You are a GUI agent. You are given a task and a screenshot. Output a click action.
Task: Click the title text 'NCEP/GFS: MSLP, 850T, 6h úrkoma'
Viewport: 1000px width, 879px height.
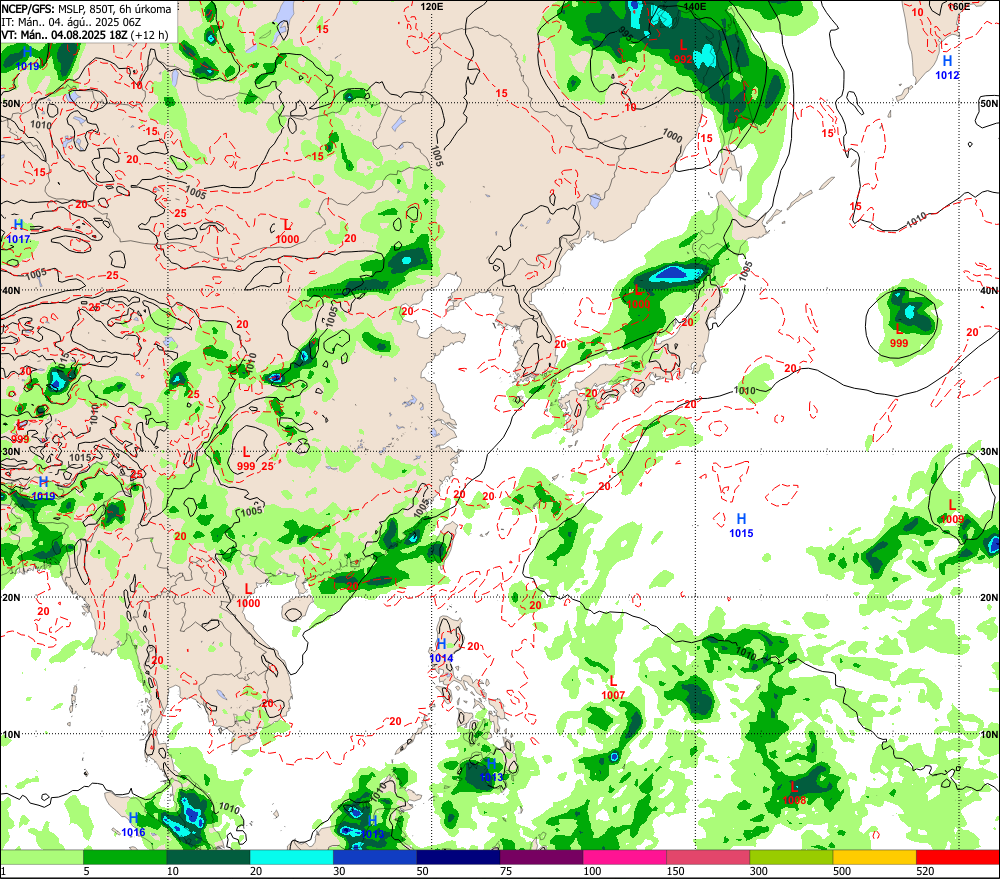point(86,9)
